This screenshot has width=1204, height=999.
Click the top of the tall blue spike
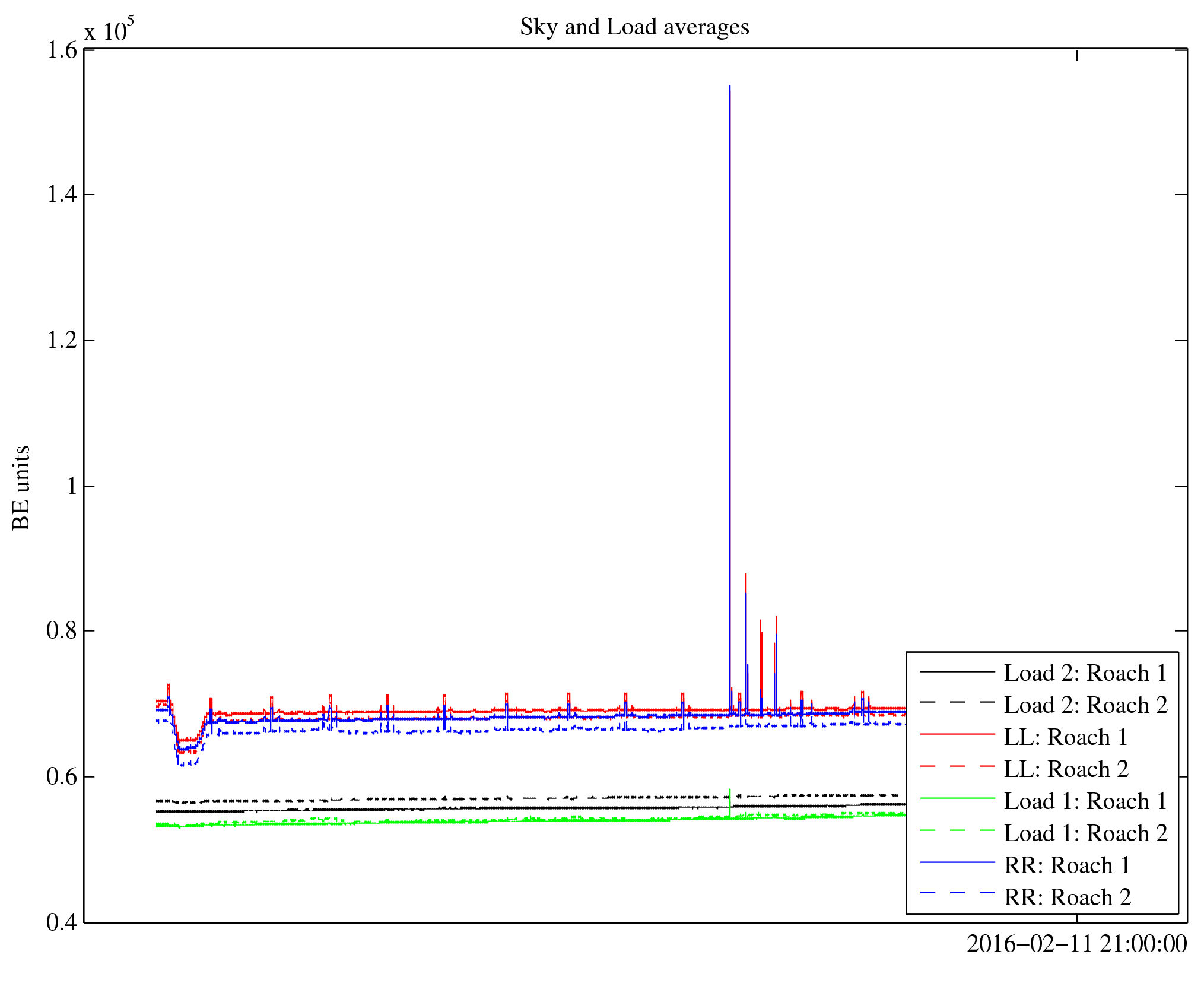(x=730, y=87)
